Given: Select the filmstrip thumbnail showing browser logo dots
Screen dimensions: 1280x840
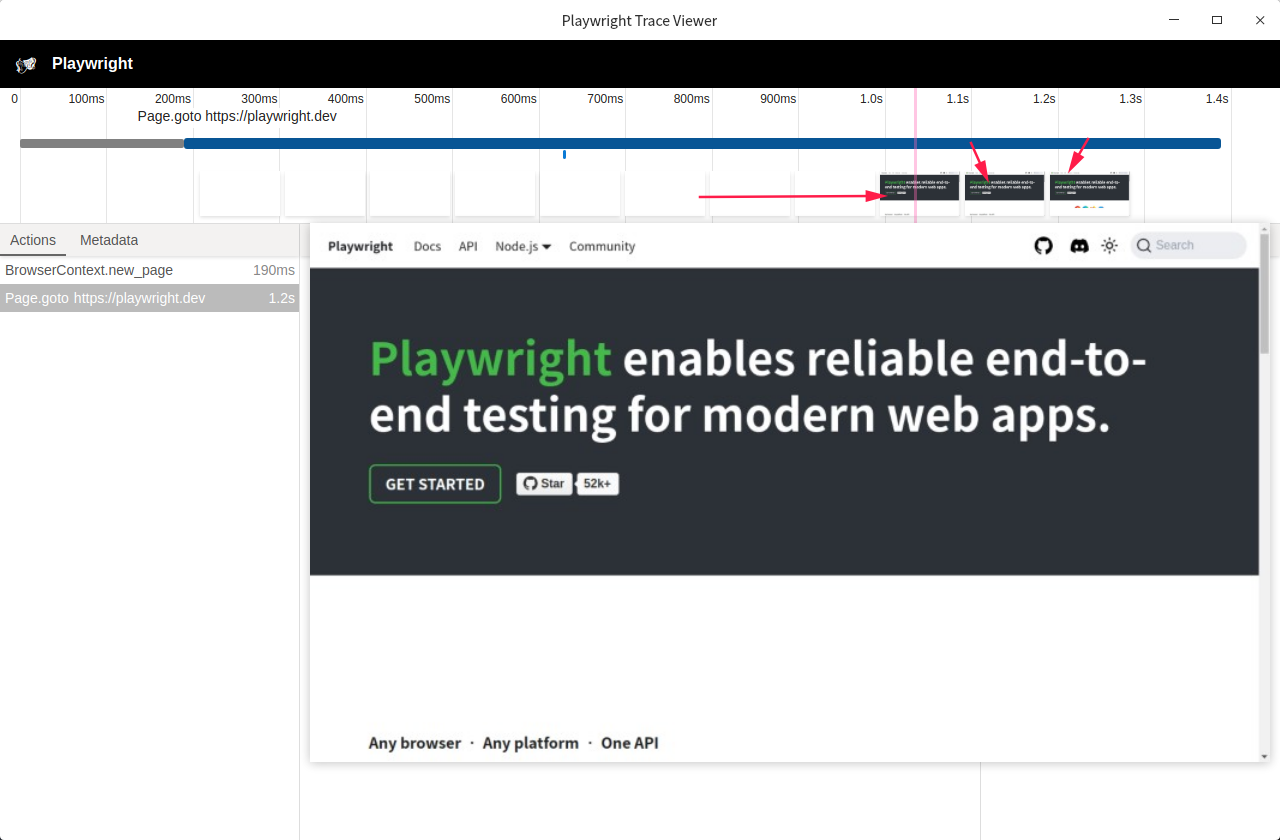Looking at the screenshot, I should pos(1089,194).
